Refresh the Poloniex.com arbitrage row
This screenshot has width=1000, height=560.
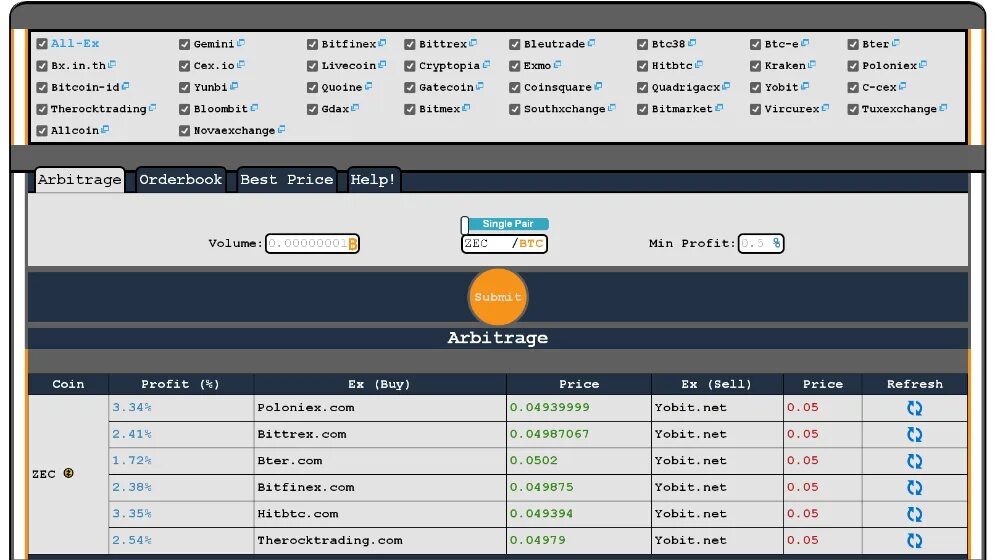[x=915, y=408]
